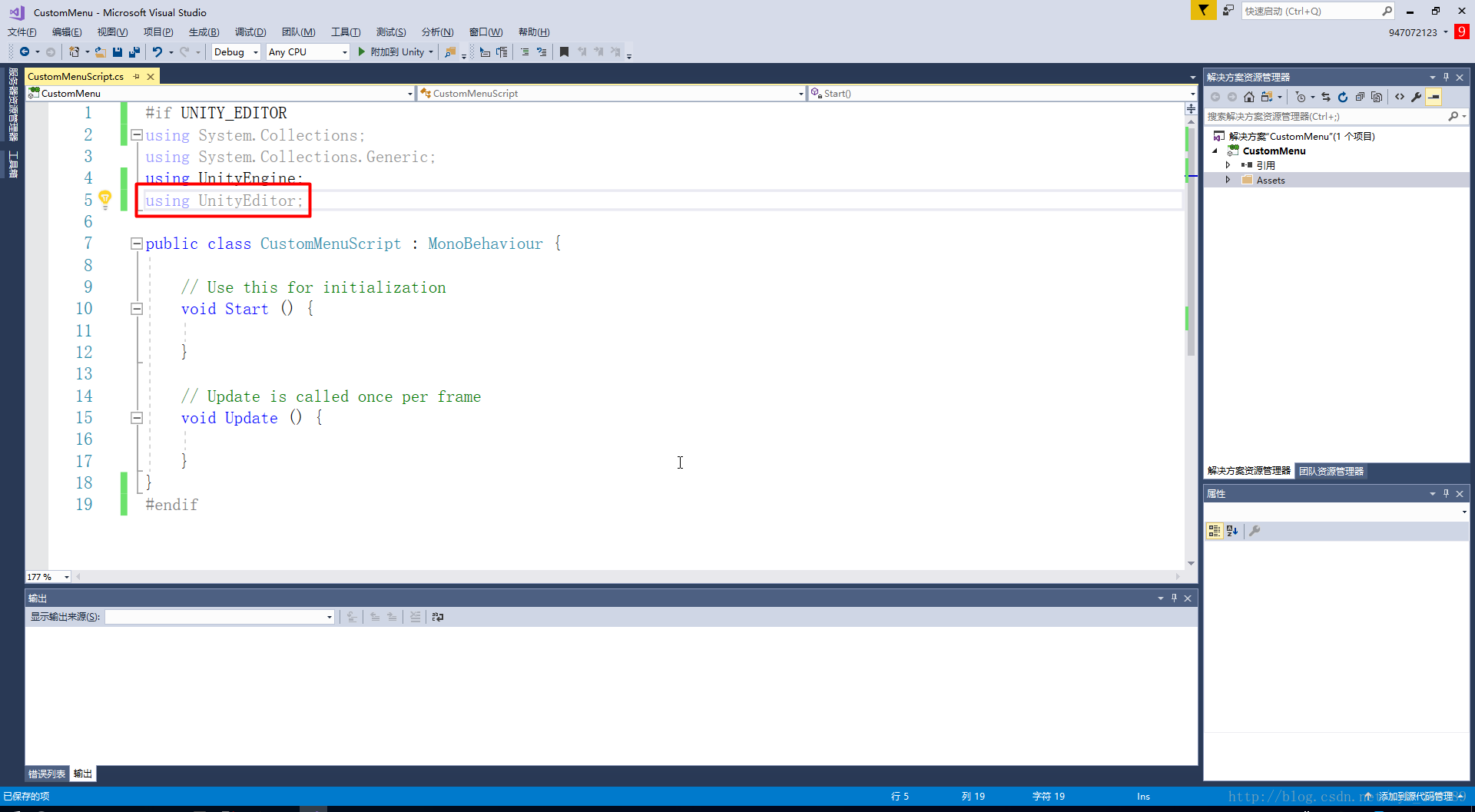The height and width of the screenshot is (812, 1475).
Task: Open the 文件(F) File menu
Action: point(22,31)
